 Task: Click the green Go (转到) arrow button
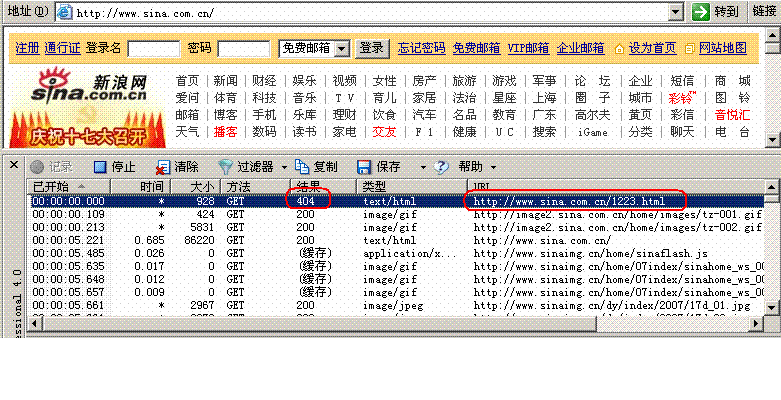coord(701,11)
